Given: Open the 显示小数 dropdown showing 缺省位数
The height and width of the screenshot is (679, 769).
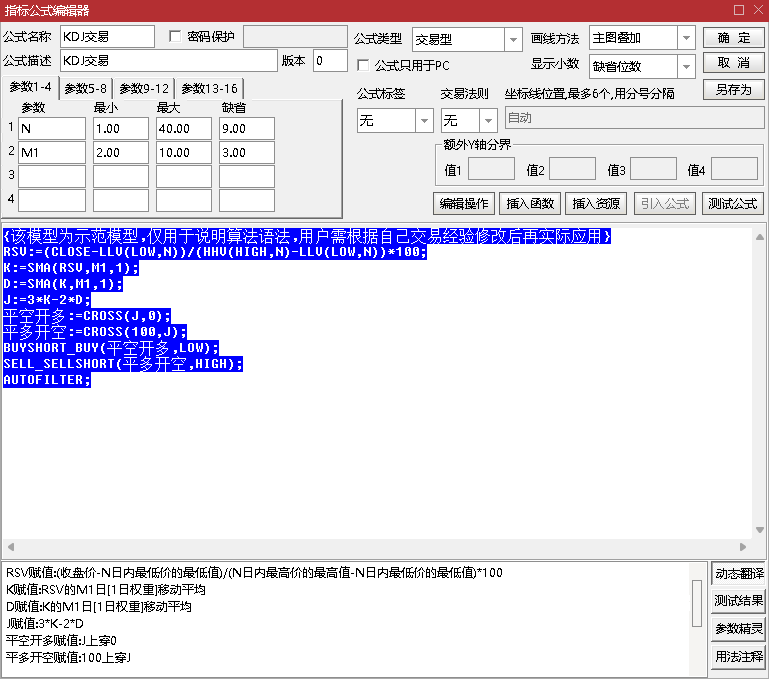Looking at the screenshot, I should coord(642,66).
